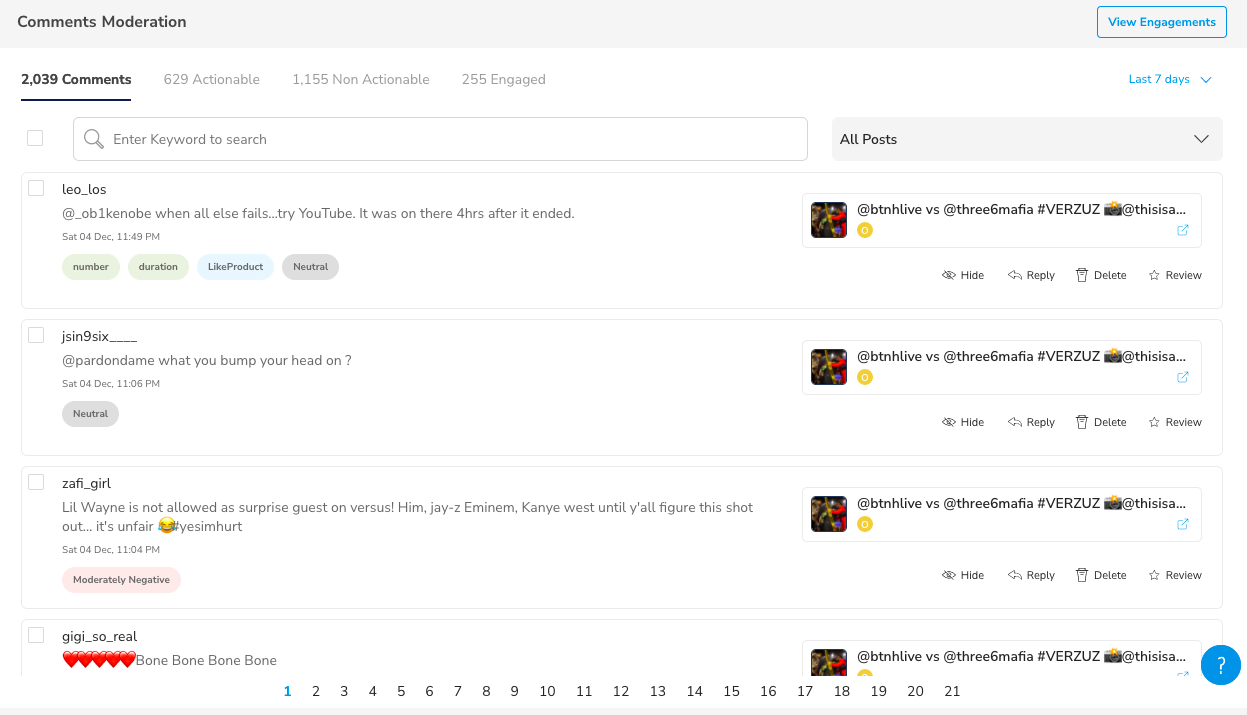This screenshot has width=1247, height=715.
Task: Open the Last 7 days date filter
Action: (x=1170, y=79)
